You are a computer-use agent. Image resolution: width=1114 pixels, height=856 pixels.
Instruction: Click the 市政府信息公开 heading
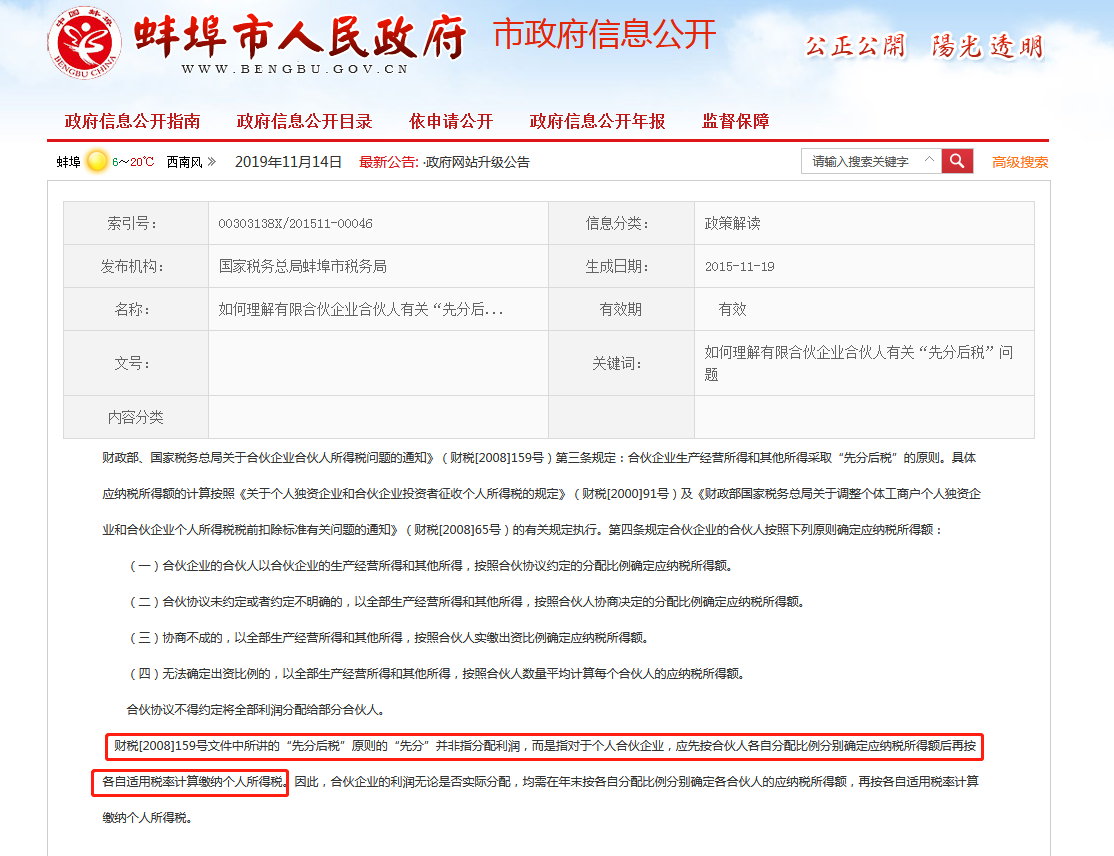605,34
